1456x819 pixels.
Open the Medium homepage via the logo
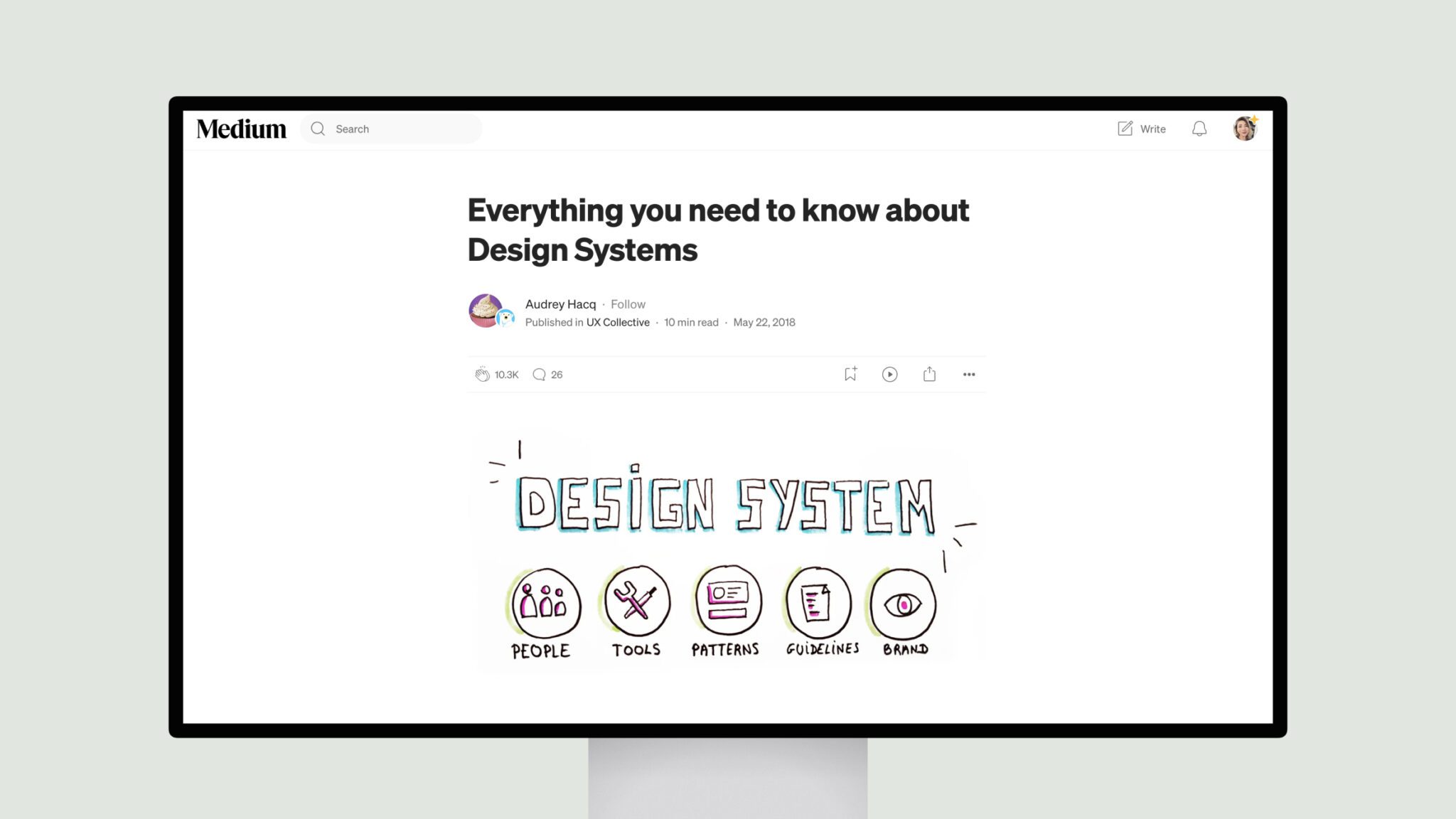pyautogui.click(x=241, y=129)
